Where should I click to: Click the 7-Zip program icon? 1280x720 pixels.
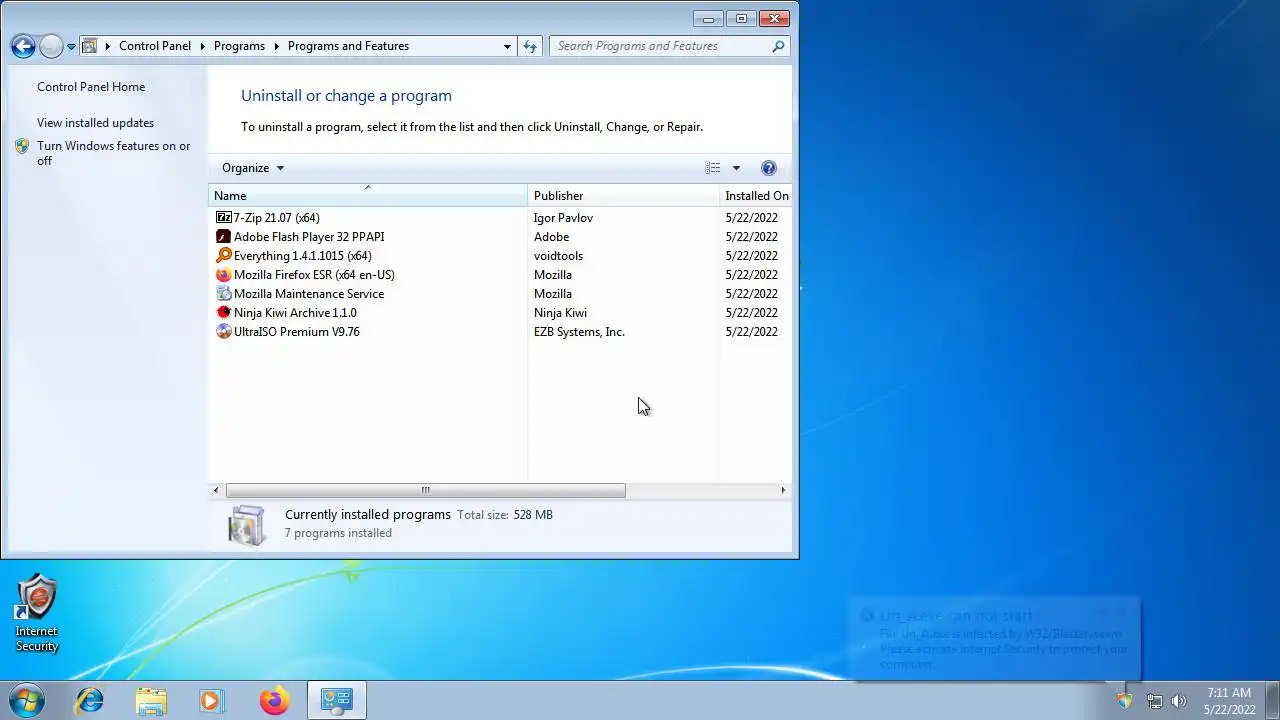(x=224, y=217)
